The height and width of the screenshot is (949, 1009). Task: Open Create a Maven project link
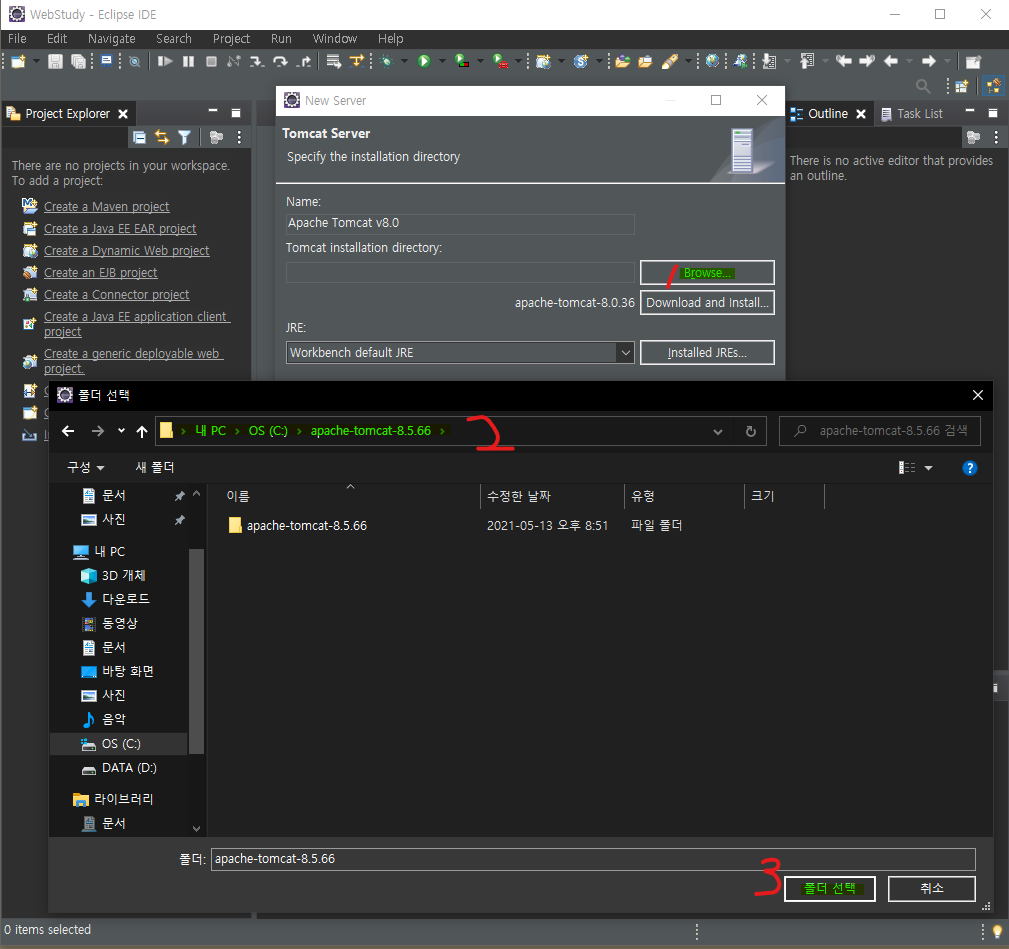(106, 207)
